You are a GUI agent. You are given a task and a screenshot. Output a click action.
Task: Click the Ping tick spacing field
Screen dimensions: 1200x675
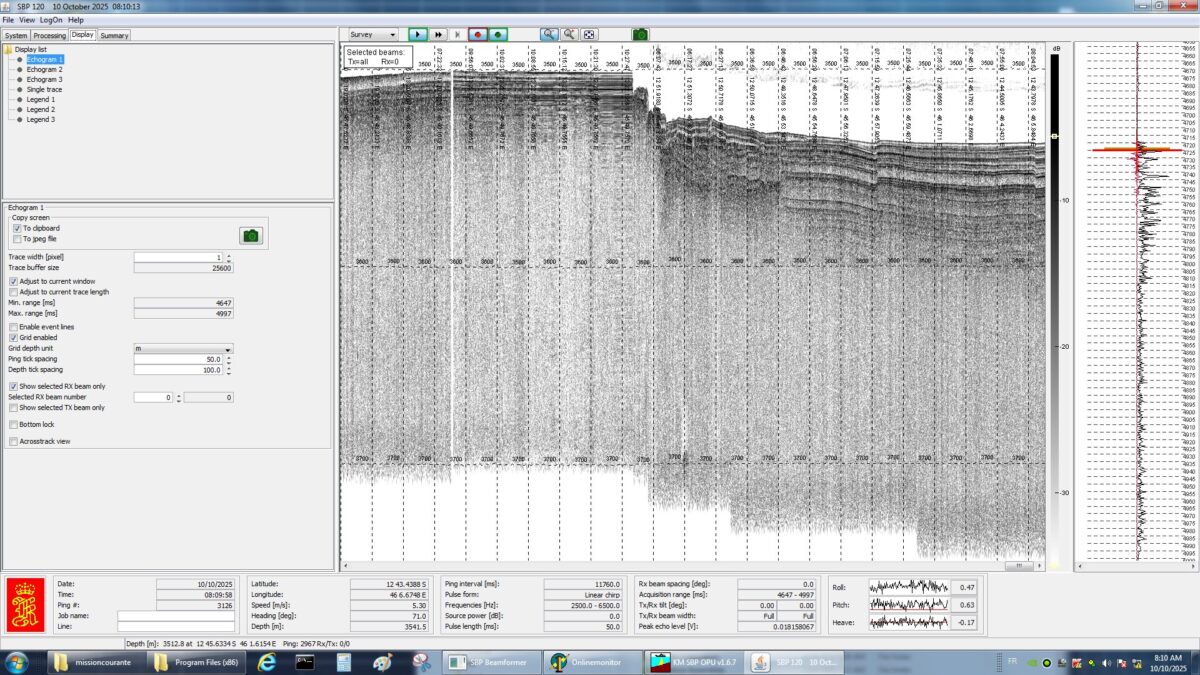pyautogui.click(x=180, y=359)
